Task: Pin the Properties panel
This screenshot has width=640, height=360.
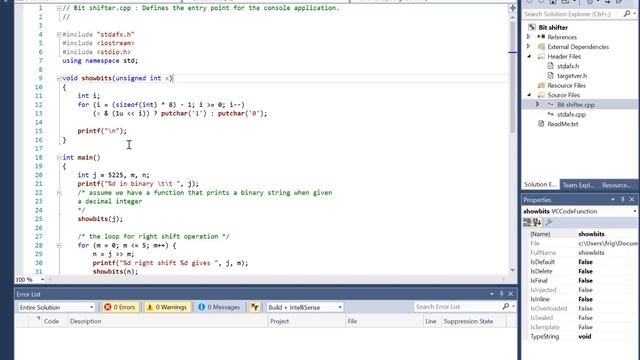Action: [622, 200]
